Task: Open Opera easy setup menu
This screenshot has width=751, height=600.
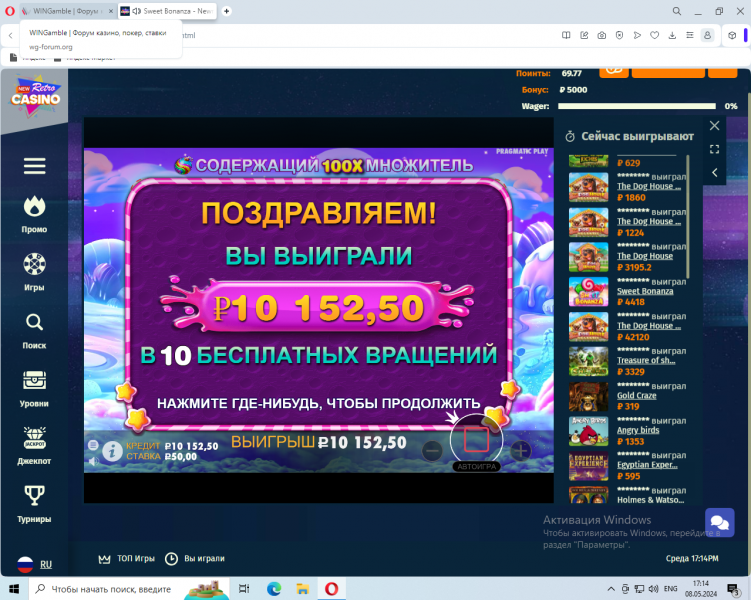Action: click(x=690, y=35)
